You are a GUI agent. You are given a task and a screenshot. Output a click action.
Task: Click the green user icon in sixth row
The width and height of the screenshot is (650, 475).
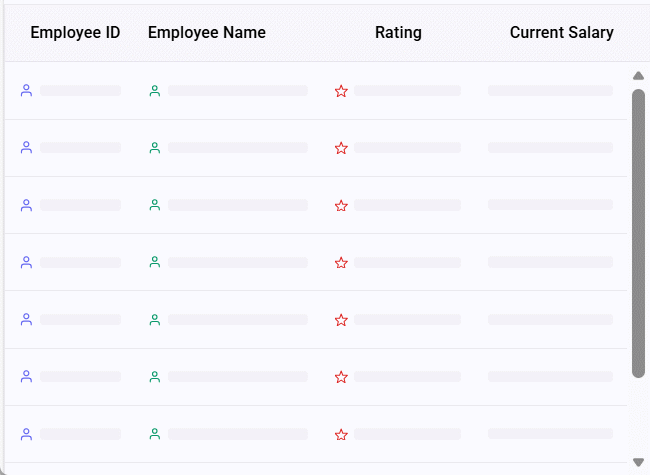point(155,377)
